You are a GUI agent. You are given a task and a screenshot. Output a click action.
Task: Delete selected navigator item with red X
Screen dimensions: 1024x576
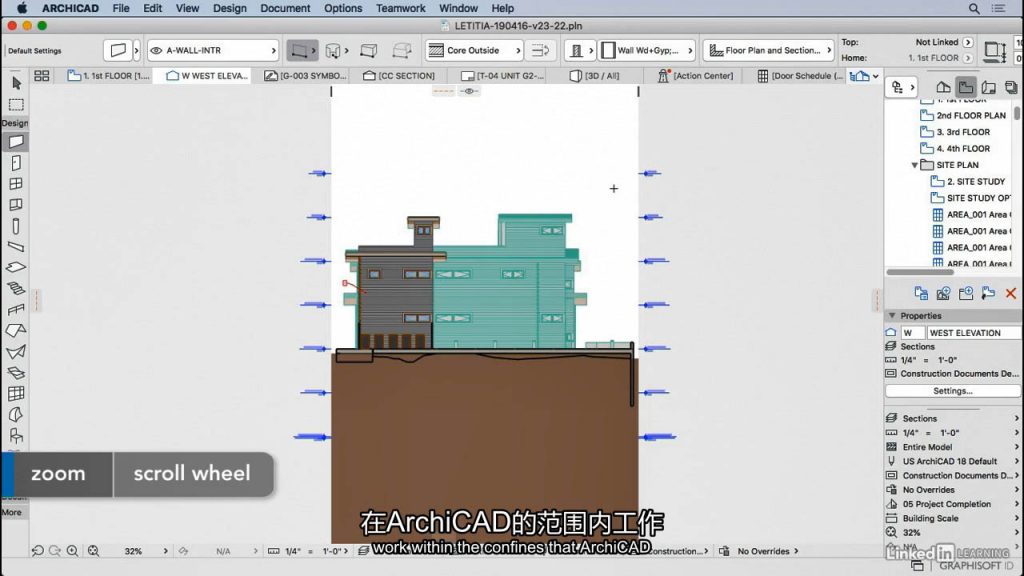[1011, 293]
